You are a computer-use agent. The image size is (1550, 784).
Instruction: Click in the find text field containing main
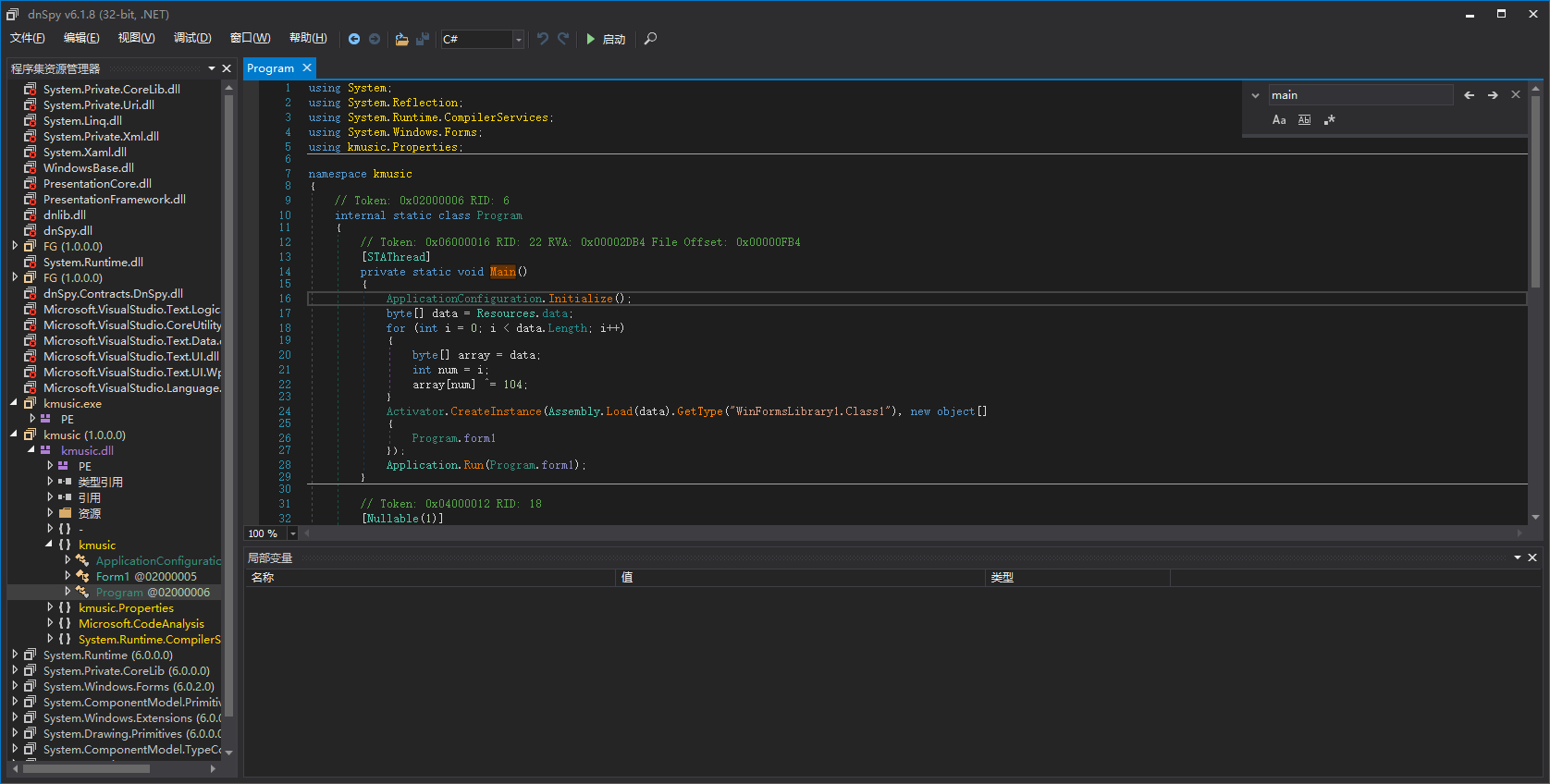1358,95
